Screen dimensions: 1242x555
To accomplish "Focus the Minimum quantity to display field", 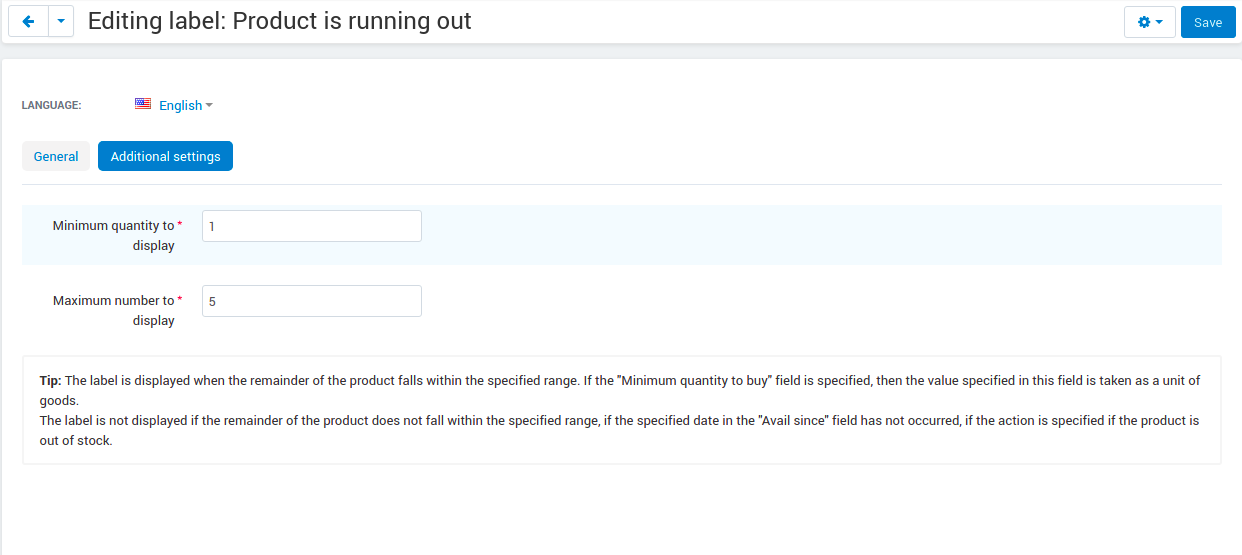I will (312, 226).
